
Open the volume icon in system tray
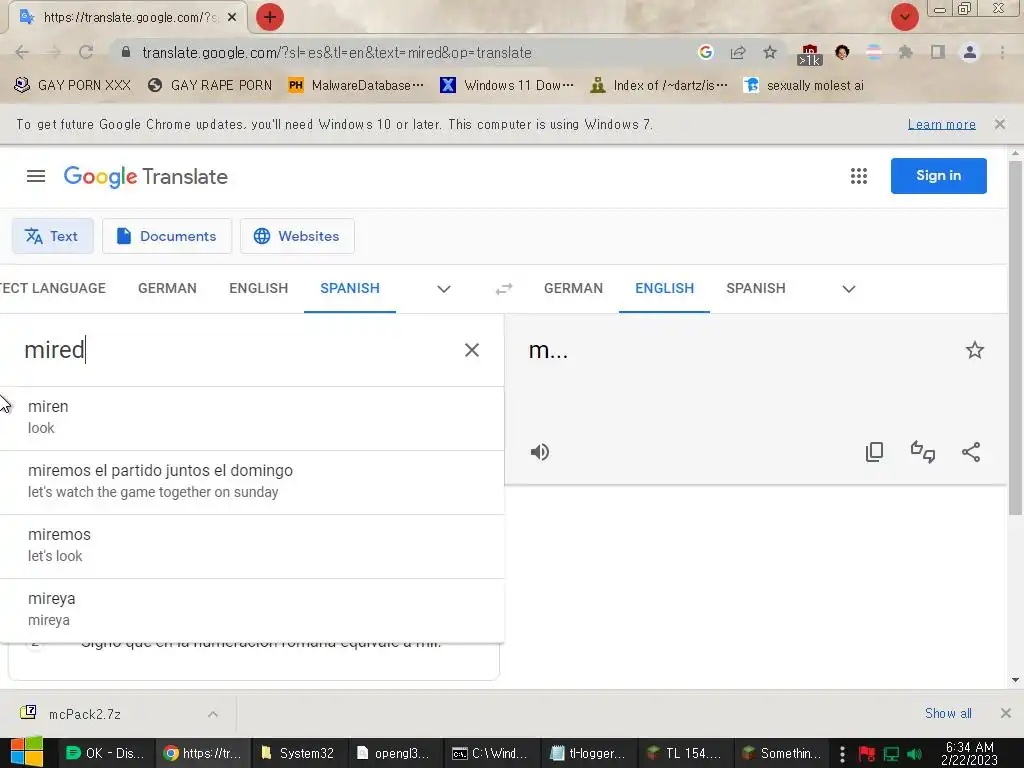point(914,754)
